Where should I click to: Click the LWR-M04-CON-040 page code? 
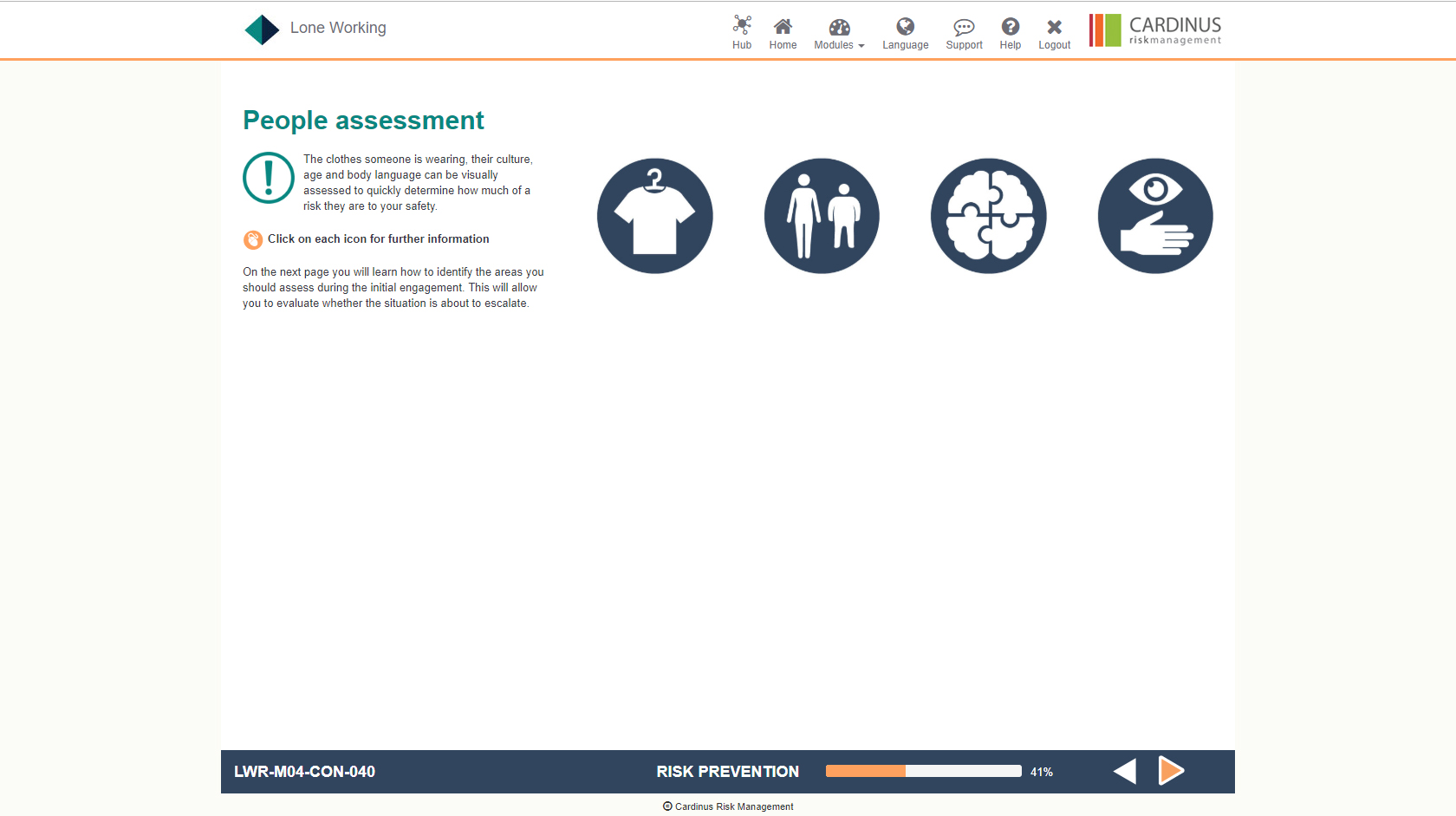coord(304,772)
